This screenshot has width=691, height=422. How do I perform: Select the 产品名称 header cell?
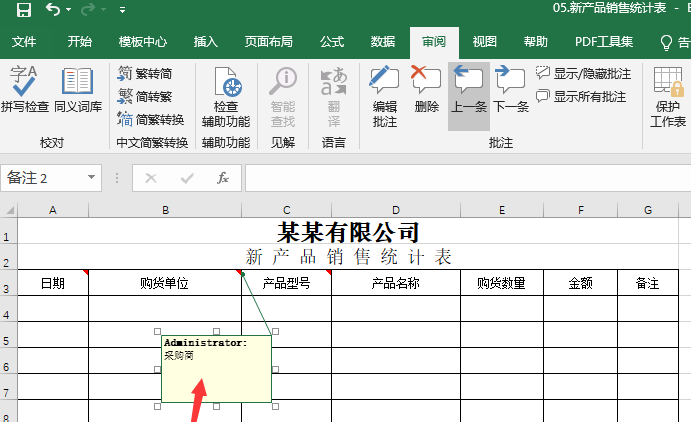(x=396, y=283)
